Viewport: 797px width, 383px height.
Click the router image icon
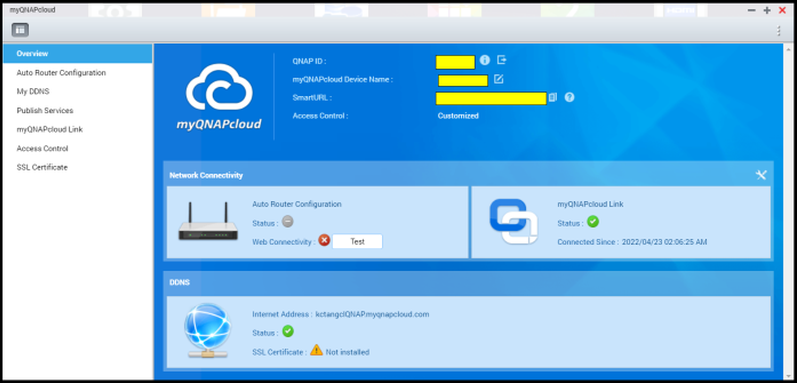(208, 222)
